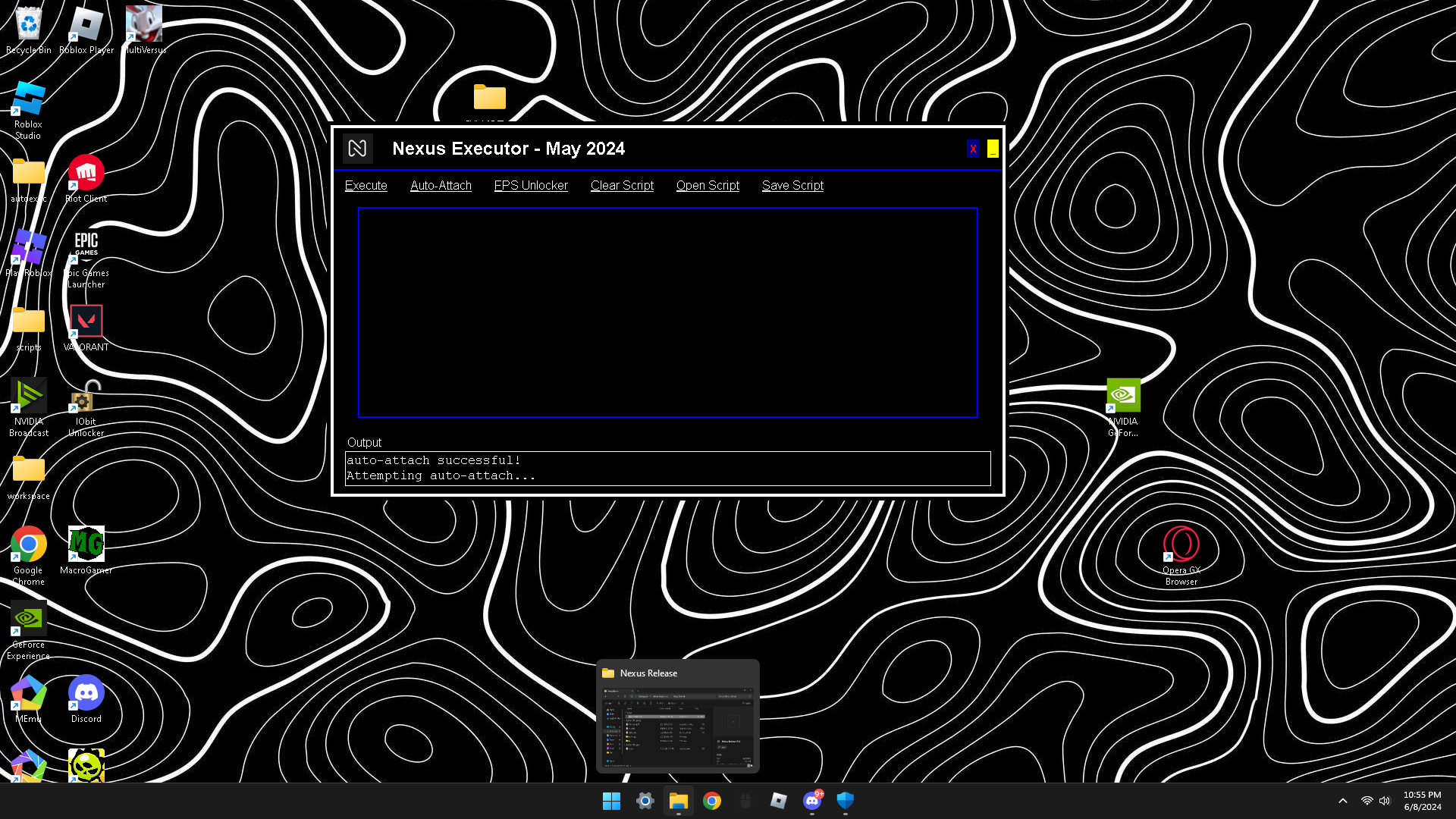Click inside the script editor box

(667, 312)
